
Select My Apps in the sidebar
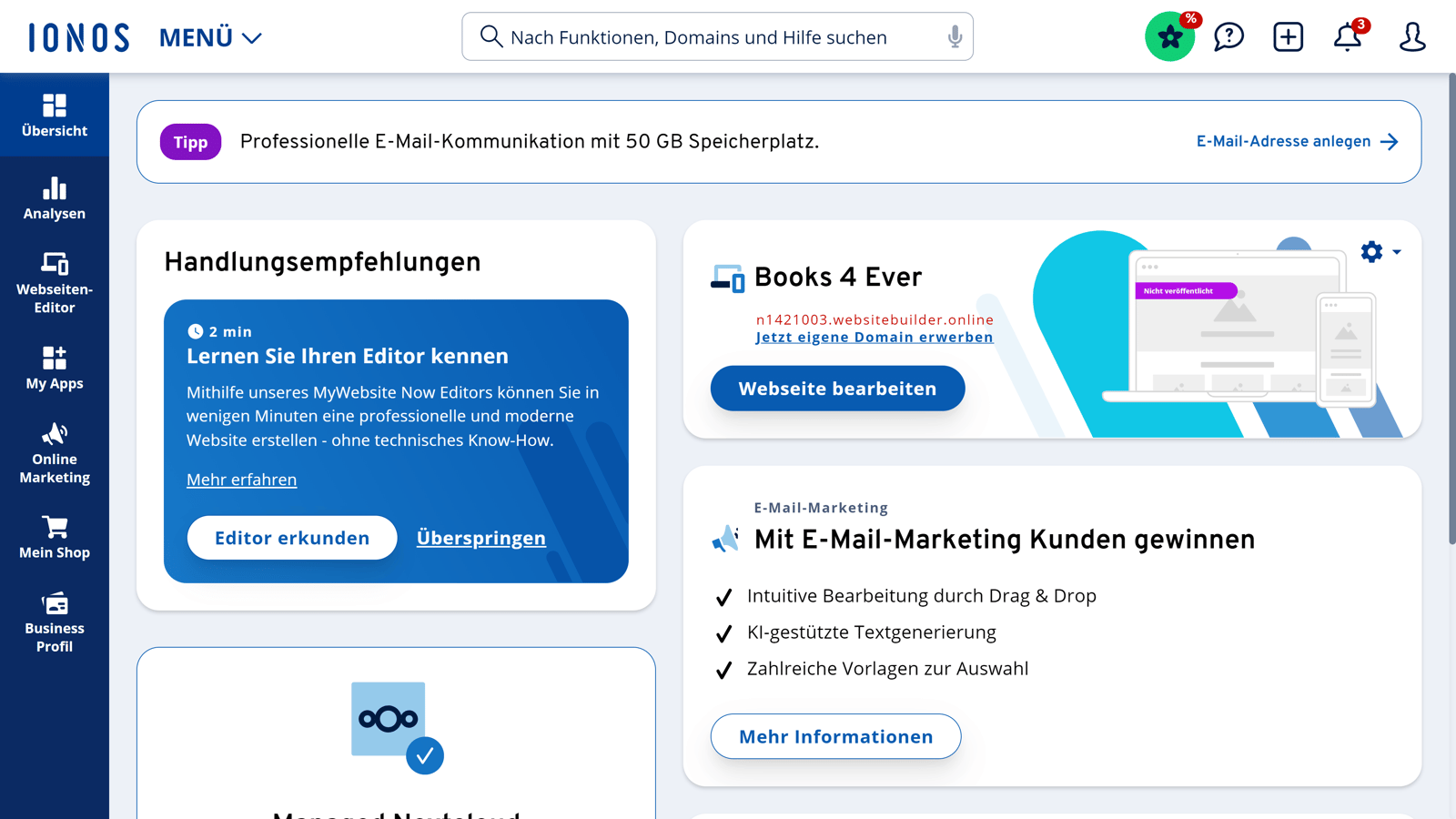(x=55, y=368)
